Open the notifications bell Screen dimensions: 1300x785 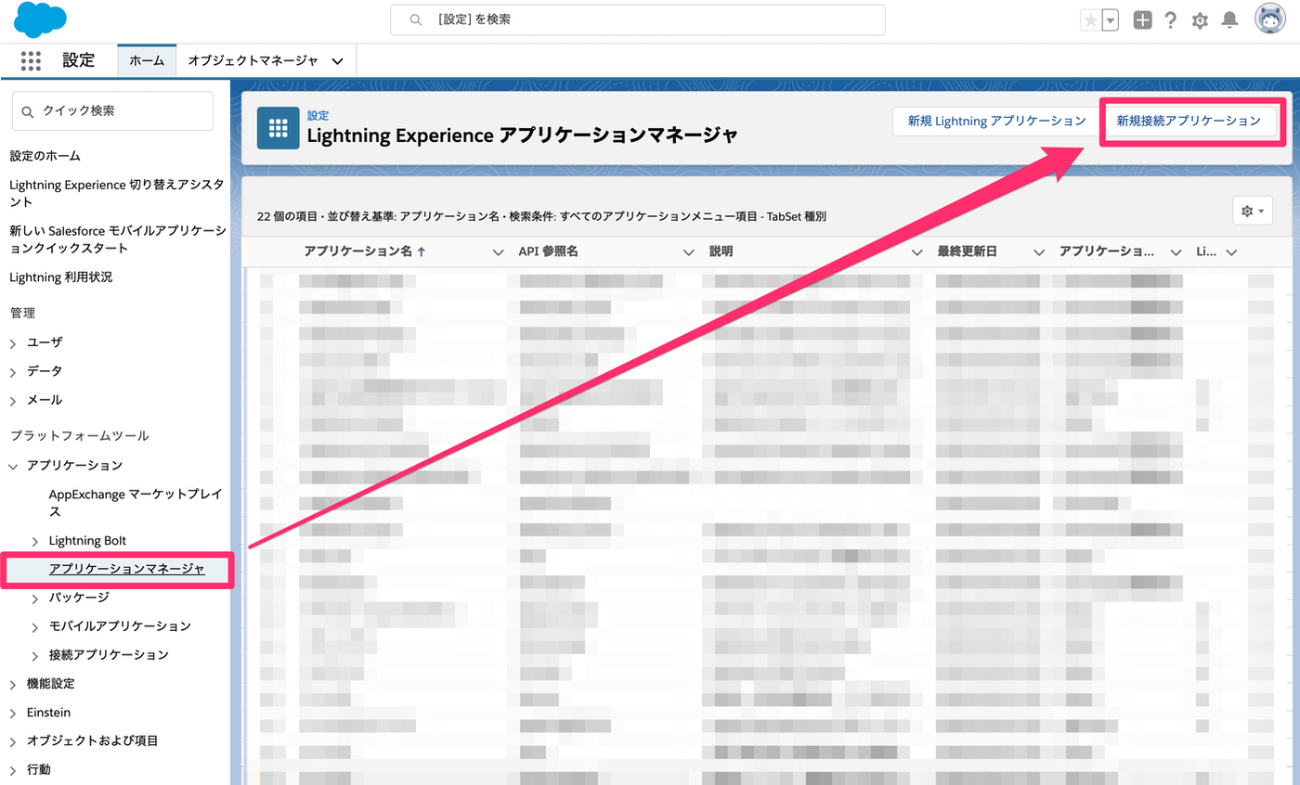point(1230,20)
